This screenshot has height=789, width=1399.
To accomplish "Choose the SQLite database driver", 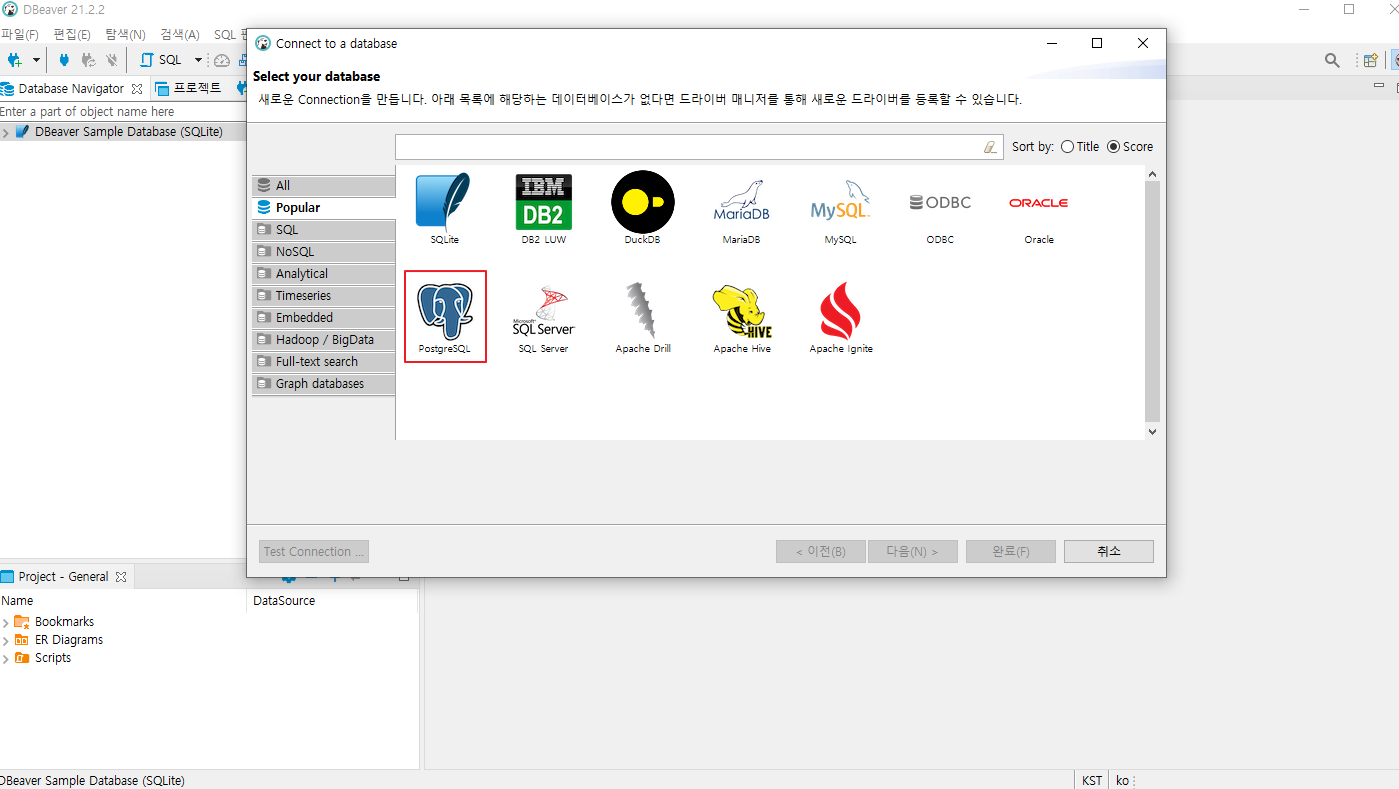I will click(444, 209).
